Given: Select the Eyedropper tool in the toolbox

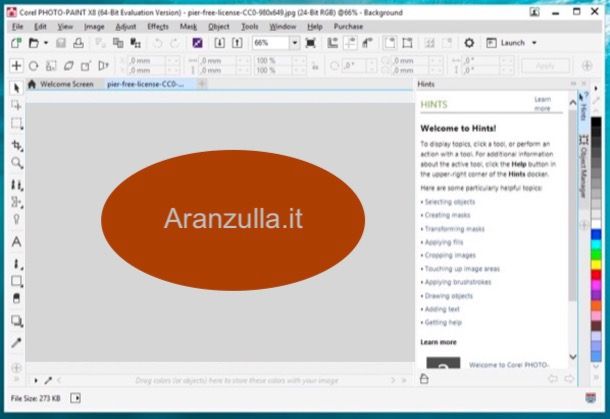Looking at the screenshot, I should [16, 342].
